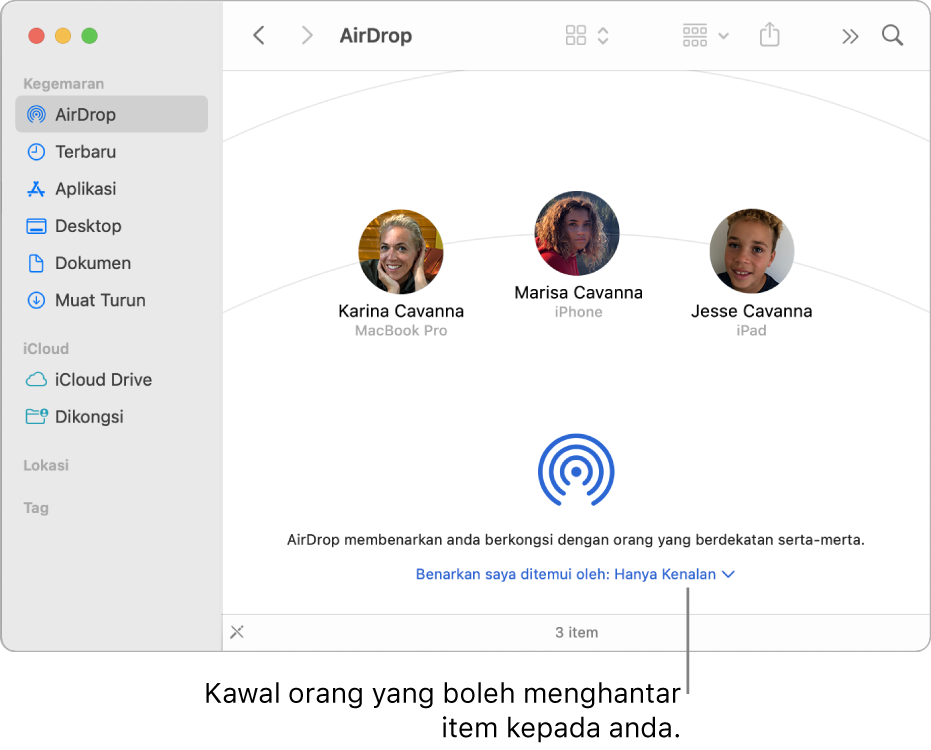
Task: Select the Kegemaran section header
Action: 63,83
